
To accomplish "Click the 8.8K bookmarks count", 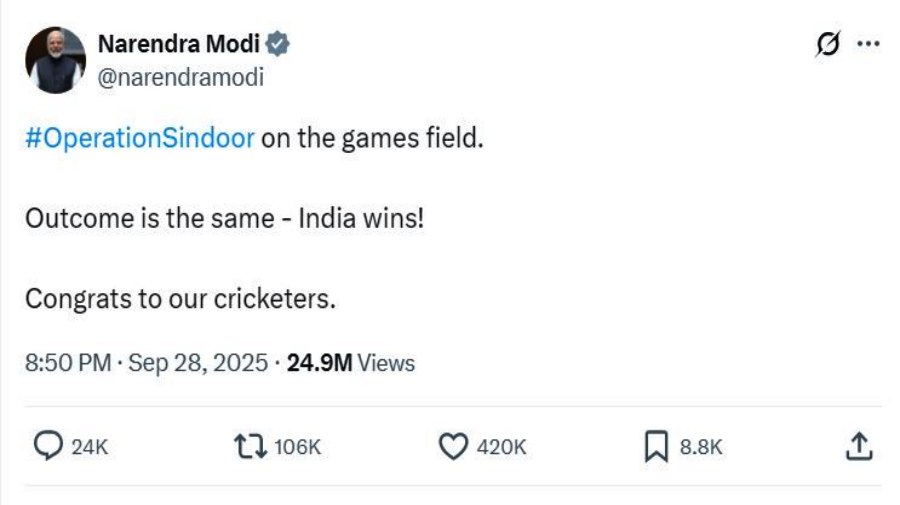I will (700, 448).
